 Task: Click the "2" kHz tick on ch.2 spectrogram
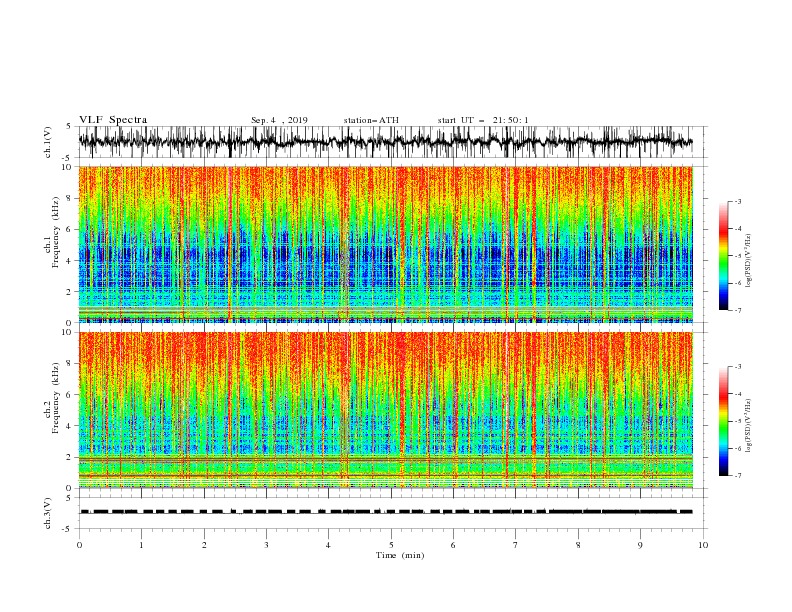pos(71,457)
